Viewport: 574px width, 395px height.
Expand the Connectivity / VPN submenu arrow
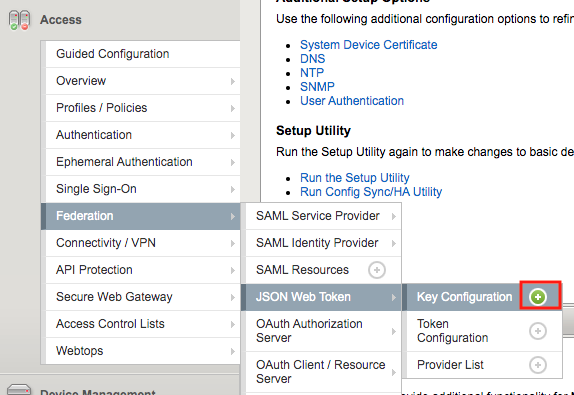[233, 243]
